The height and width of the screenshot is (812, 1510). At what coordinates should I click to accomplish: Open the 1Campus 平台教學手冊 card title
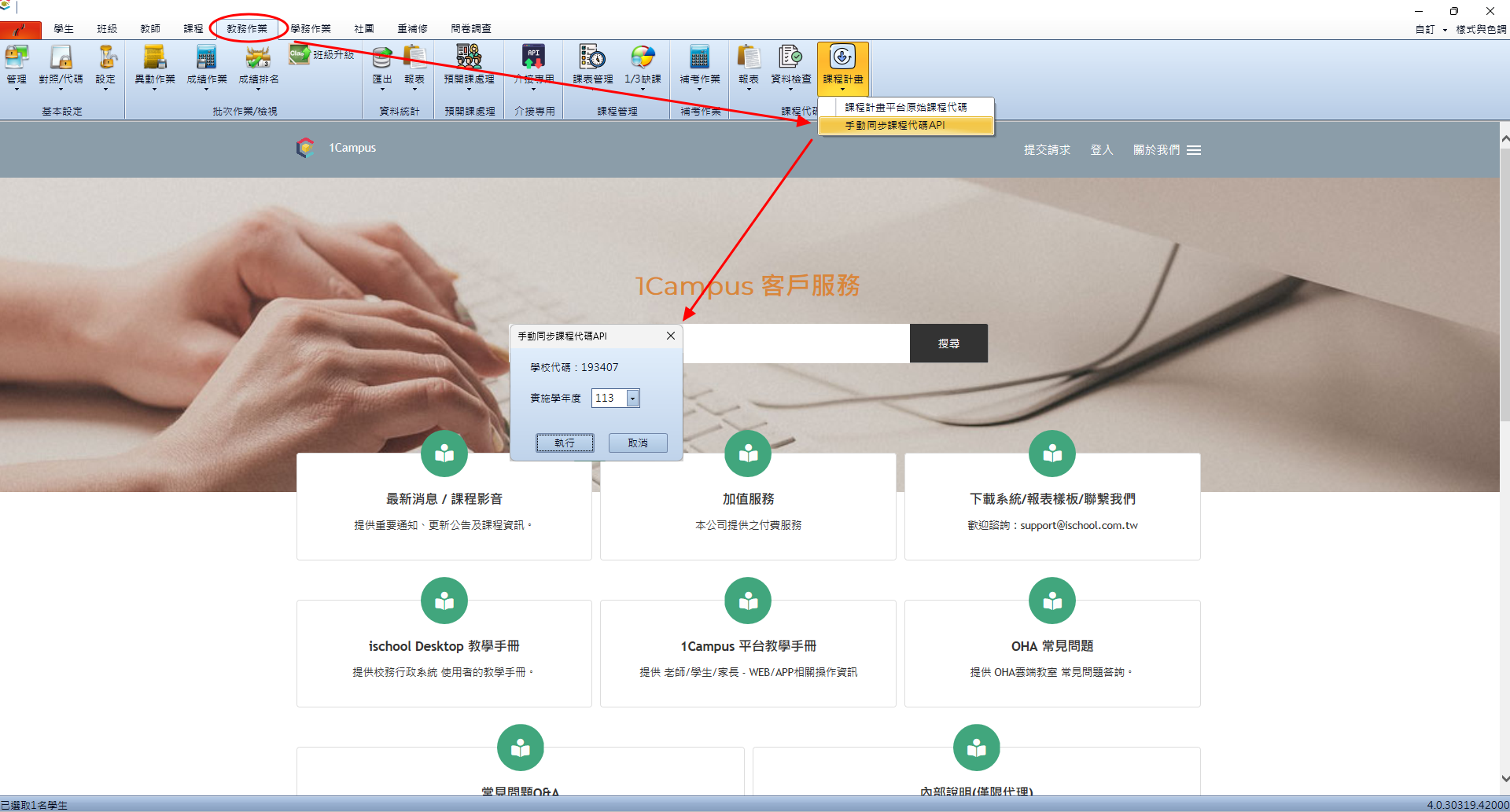pos(749,646)
